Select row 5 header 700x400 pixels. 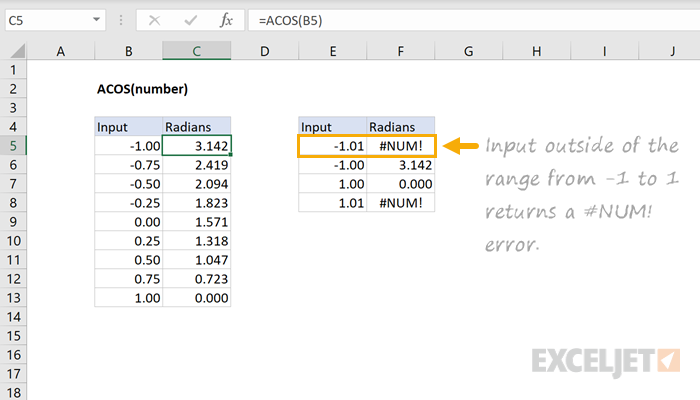pyautogui.click(x=13, y=146)
